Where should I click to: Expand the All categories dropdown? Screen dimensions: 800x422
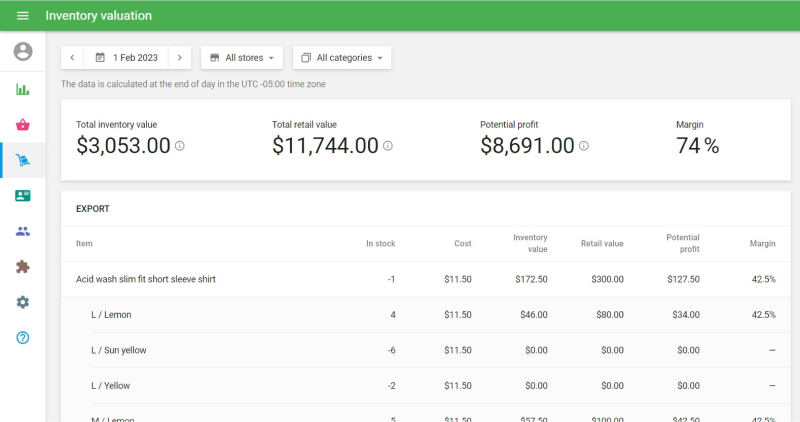click(343, 58)
